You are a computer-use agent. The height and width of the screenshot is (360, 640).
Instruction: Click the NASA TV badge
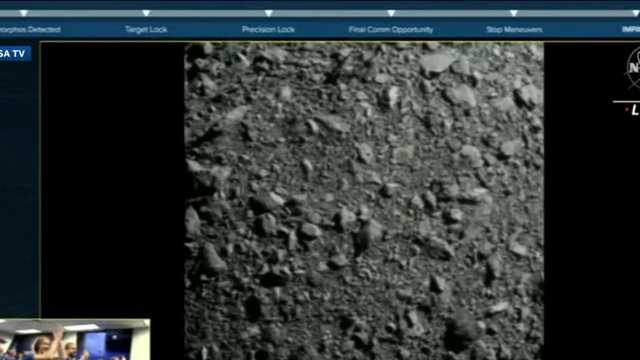coord(15,53)
